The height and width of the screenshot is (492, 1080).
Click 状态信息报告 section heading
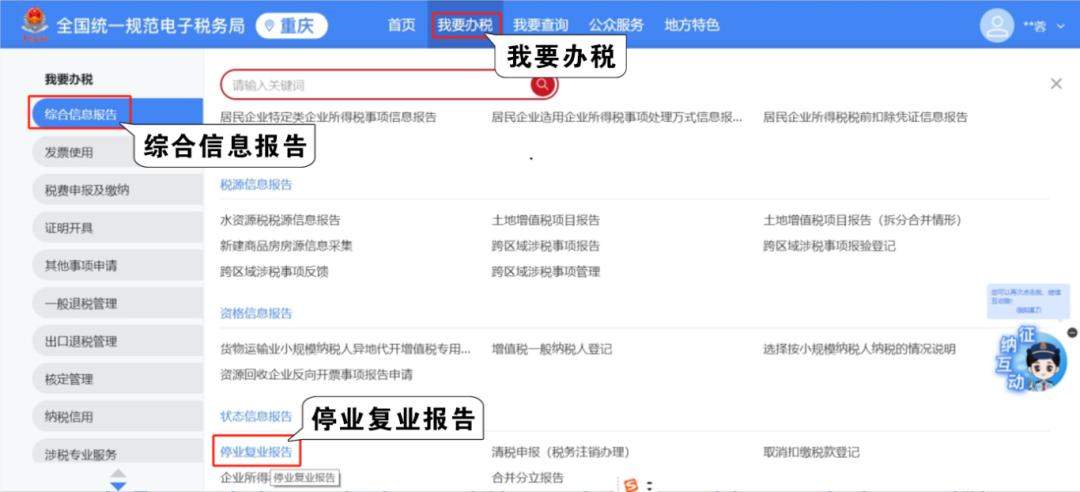click(256, 416)
